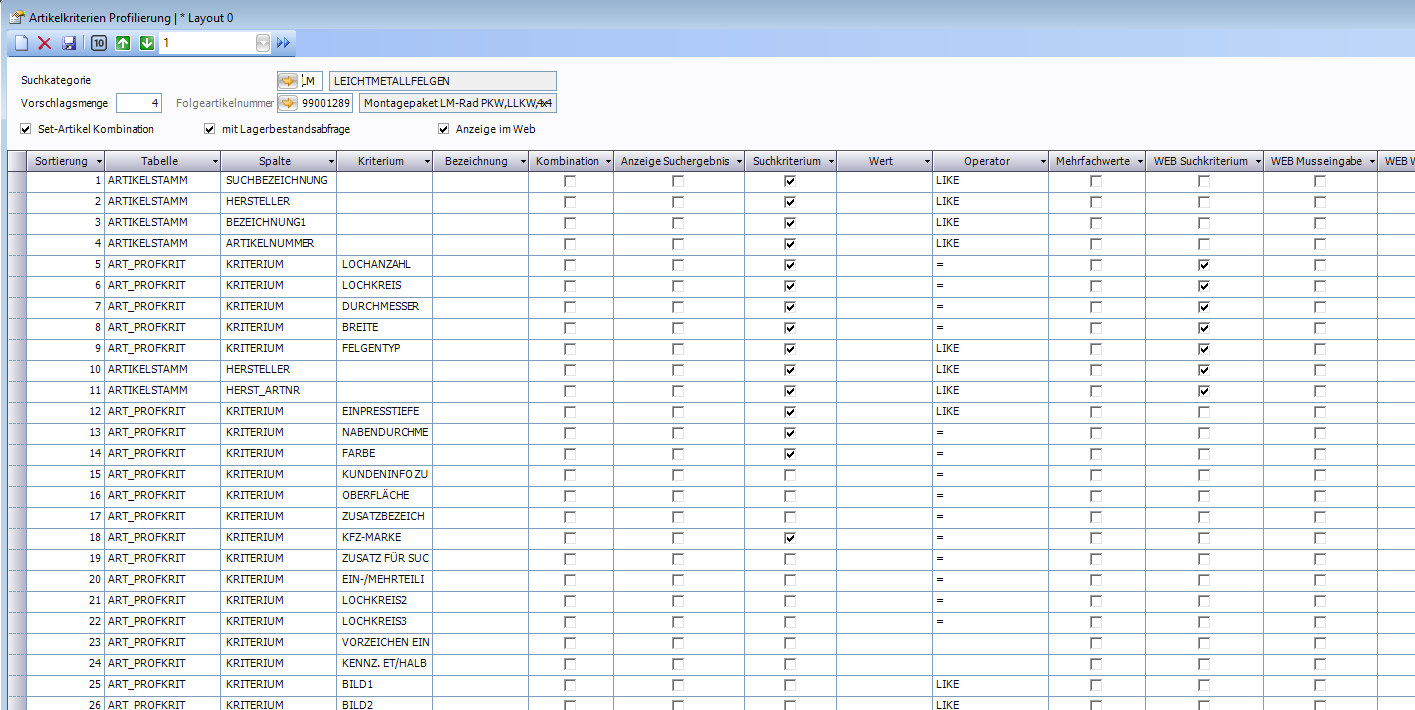Toggle the mit Lagerbestandsabfrage checkbox
The image size is (1415, 710).
point(210,129)
